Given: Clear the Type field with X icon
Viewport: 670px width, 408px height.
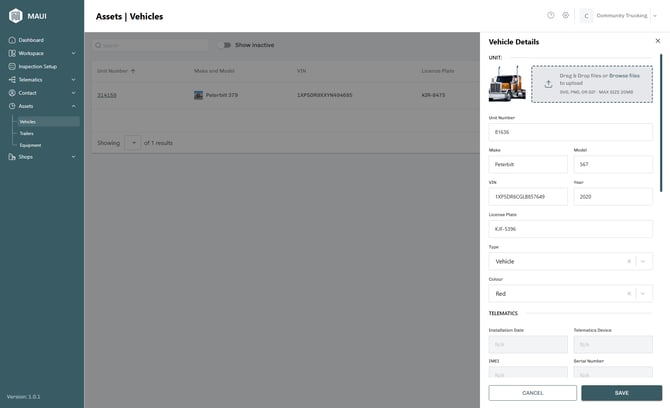Looking at the screenshot, I should point(629,261).
